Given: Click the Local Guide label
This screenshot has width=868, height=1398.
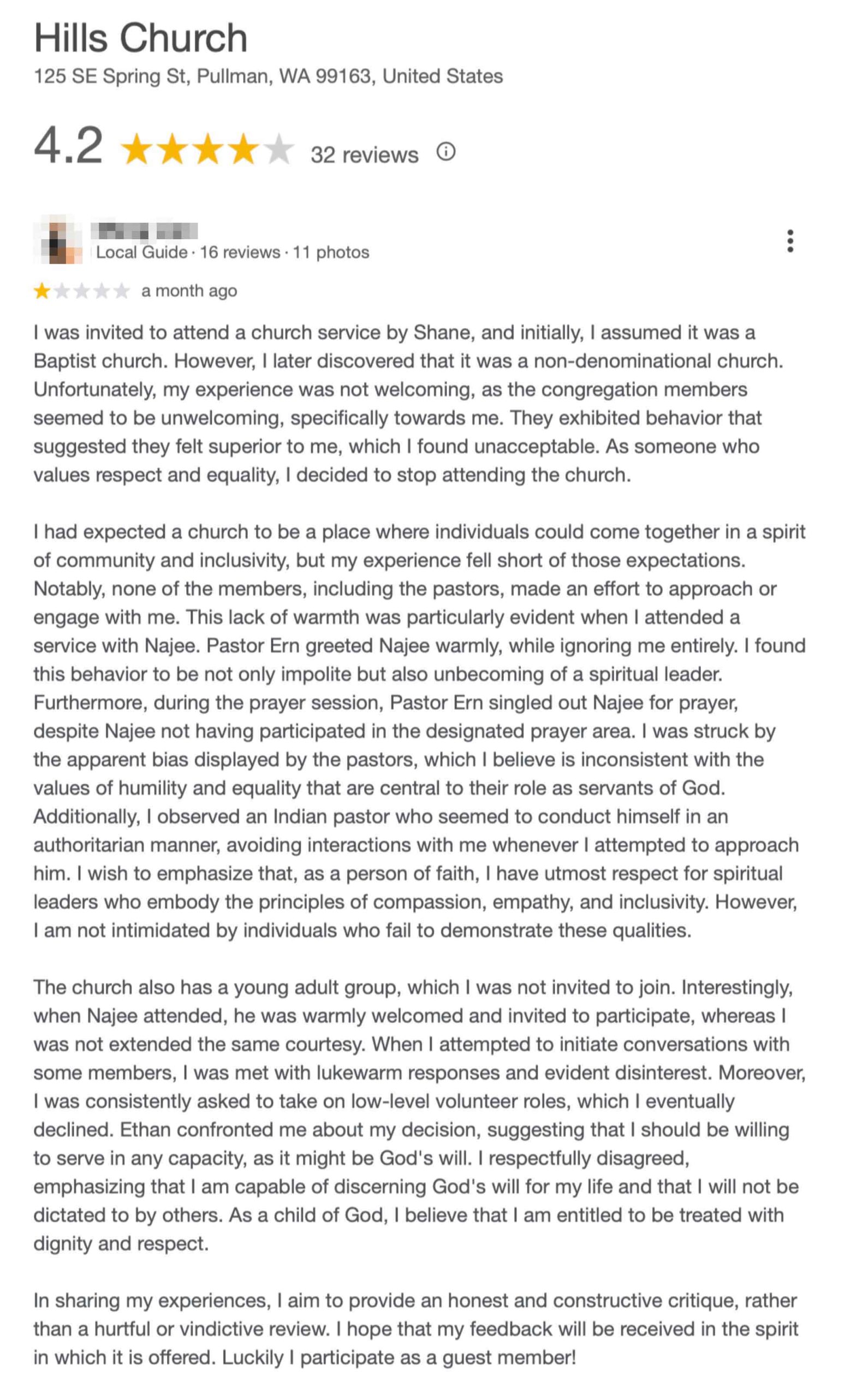Looking at the screenshot, I should pos(141,253).
